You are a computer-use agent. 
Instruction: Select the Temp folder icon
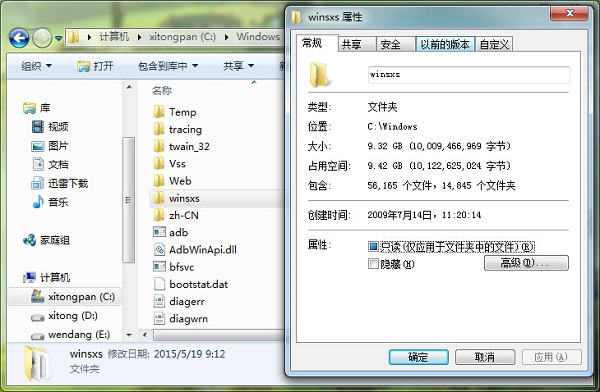click(159, 112)
